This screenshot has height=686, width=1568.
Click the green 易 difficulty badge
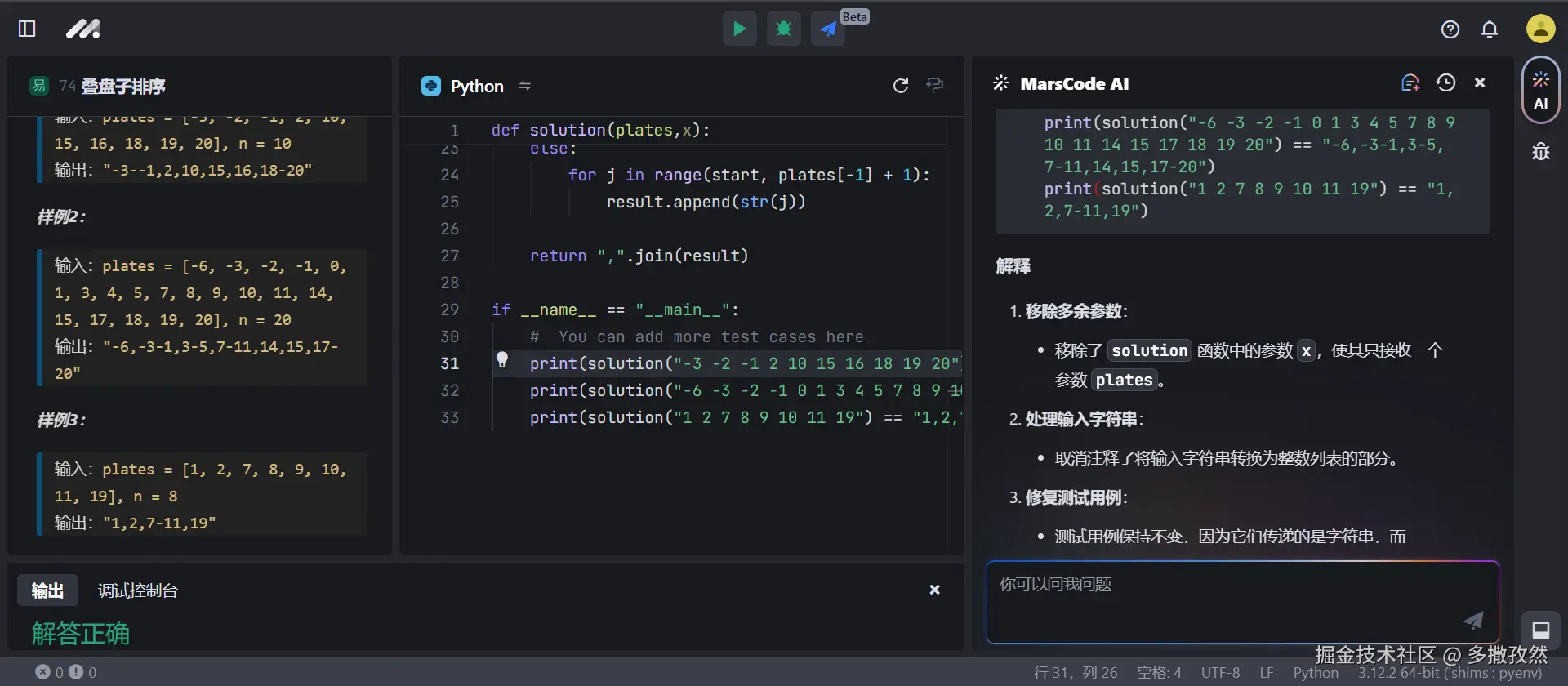point(38,86)
